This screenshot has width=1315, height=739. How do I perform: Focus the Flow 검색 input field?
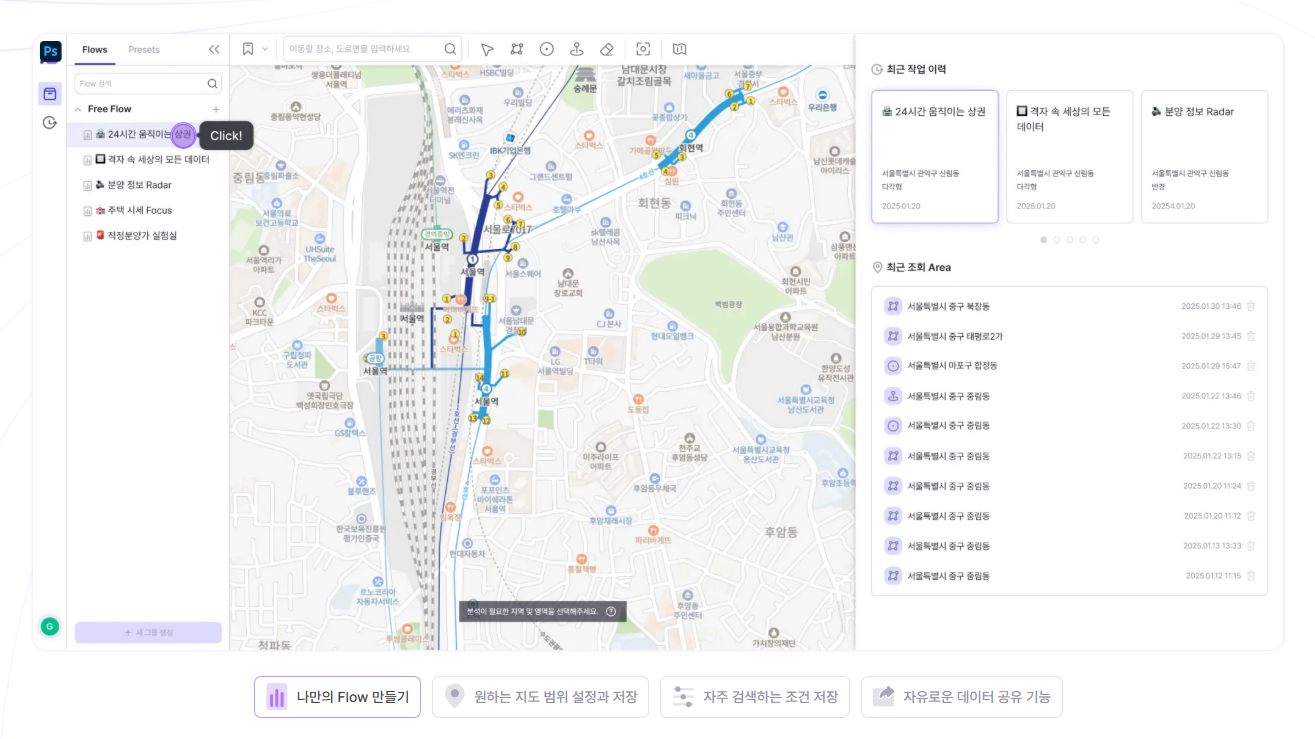148,84
